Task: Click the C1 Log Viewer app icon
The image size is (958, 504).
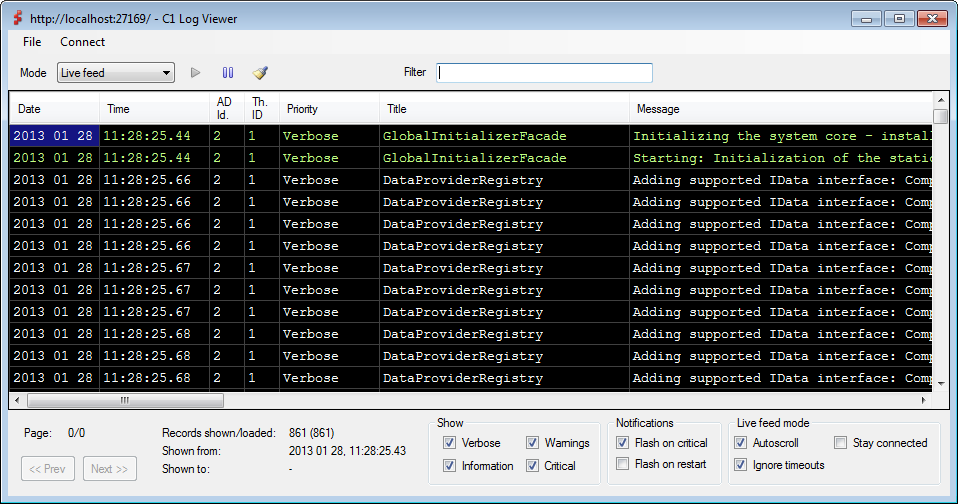Action: pos(16,18)
